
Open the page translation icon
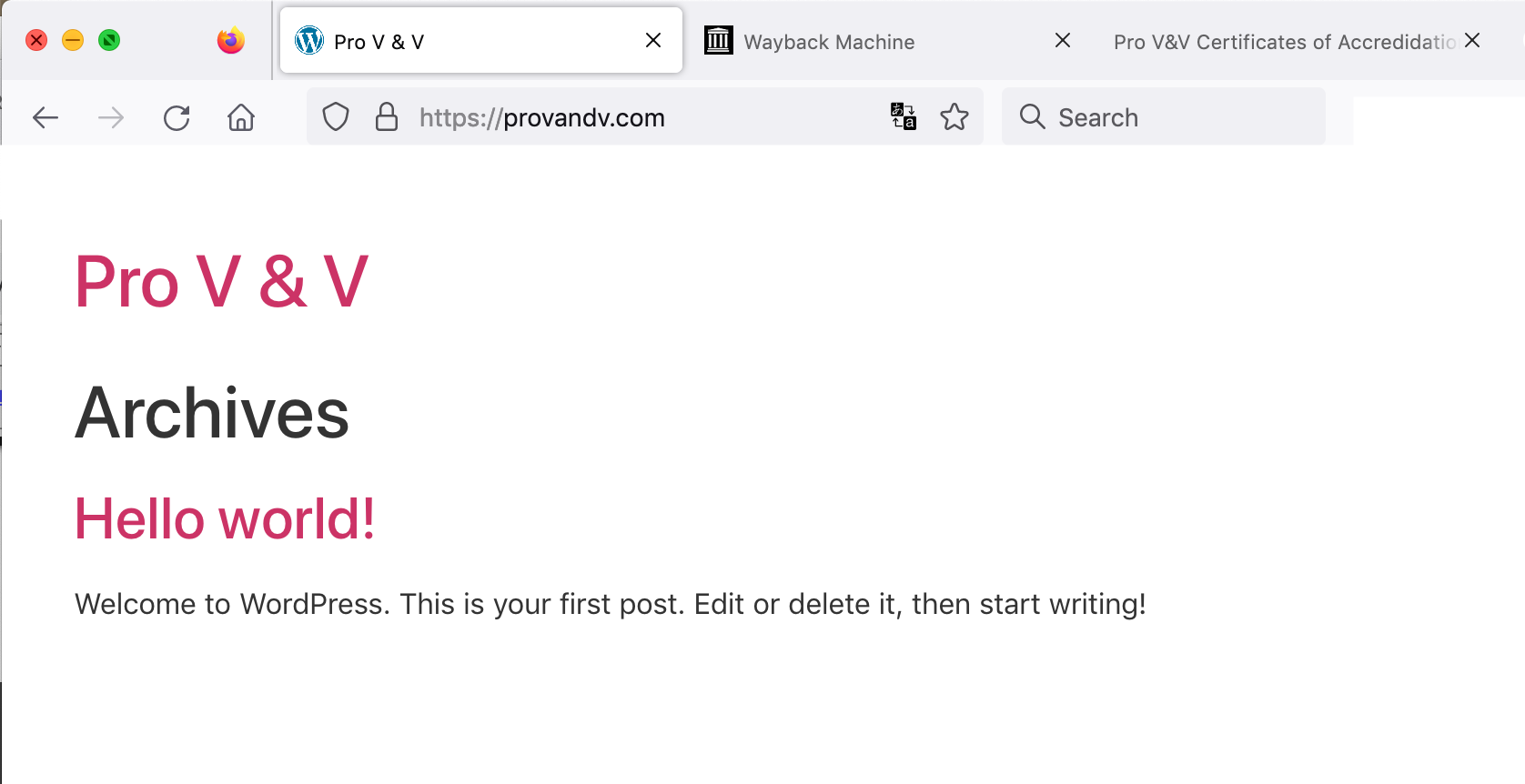(903, 116)
